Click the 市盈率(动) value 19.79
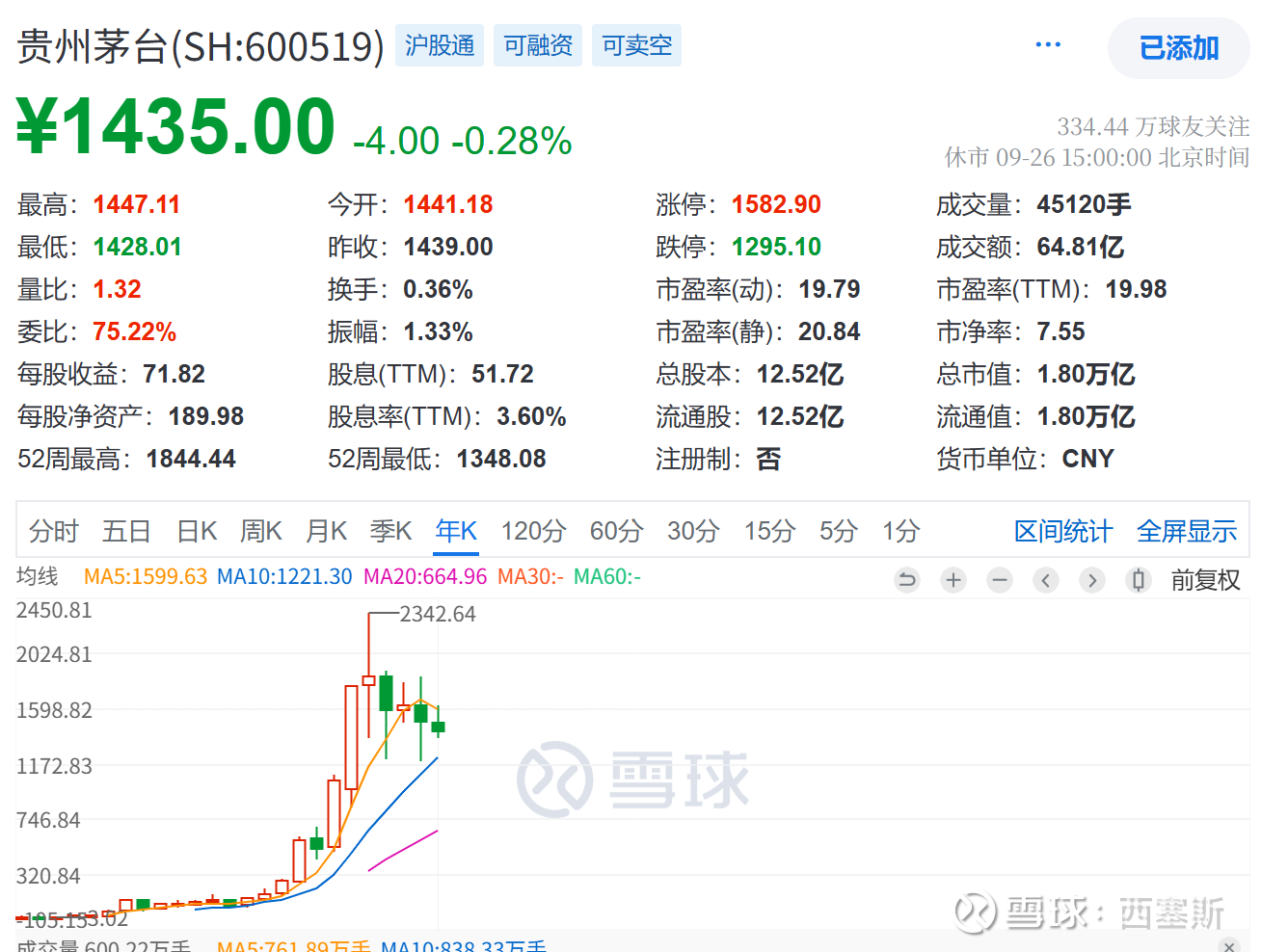1261x952 pixels. [829, 289]
